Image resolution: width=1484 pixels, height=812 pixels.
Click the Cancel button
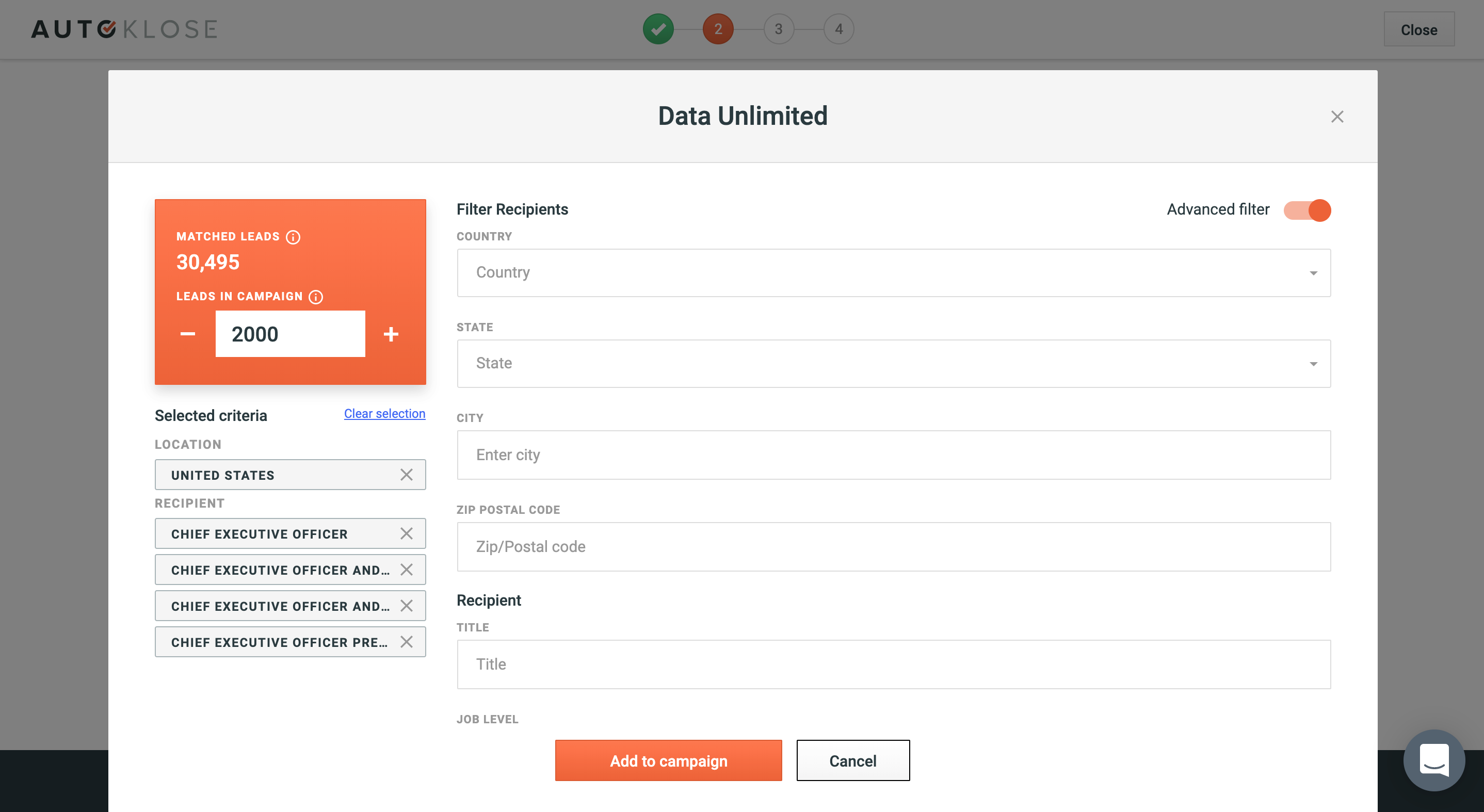click(852, 760)
